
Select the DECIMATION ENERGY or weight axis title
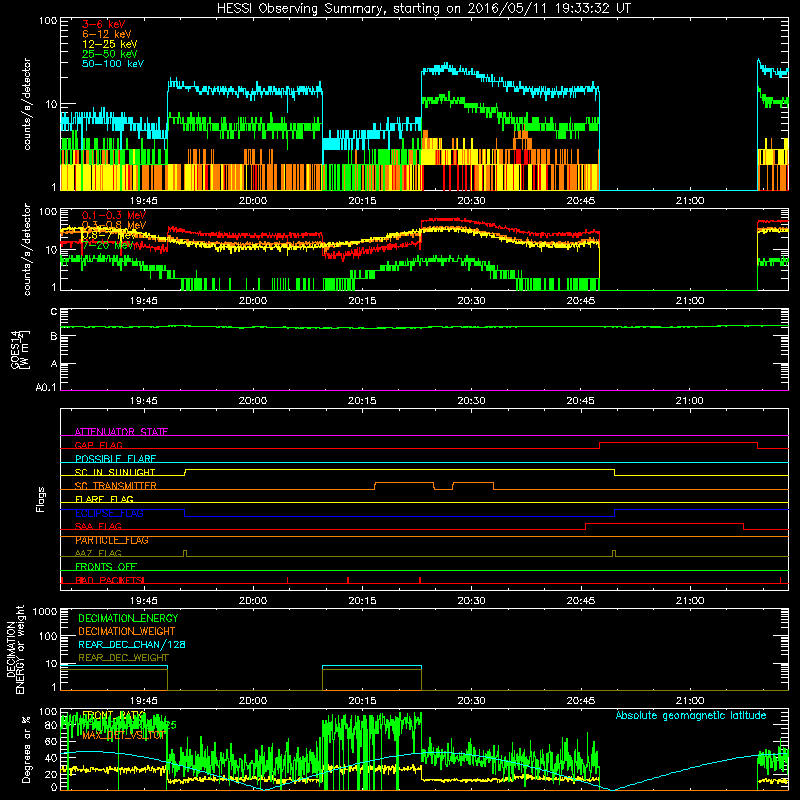click(15, 649)
